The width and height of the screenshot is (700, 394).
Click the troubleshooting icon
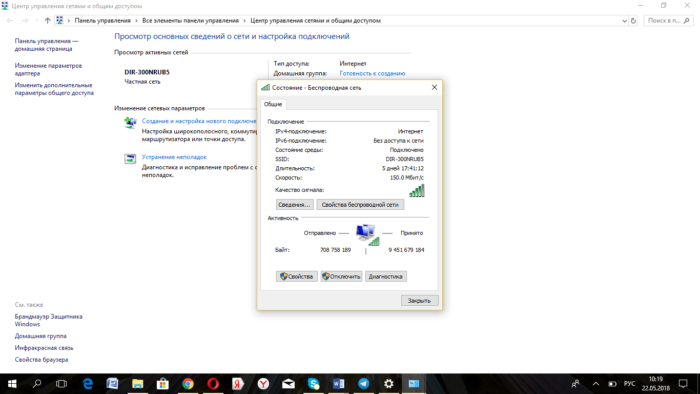click(130, 158)
